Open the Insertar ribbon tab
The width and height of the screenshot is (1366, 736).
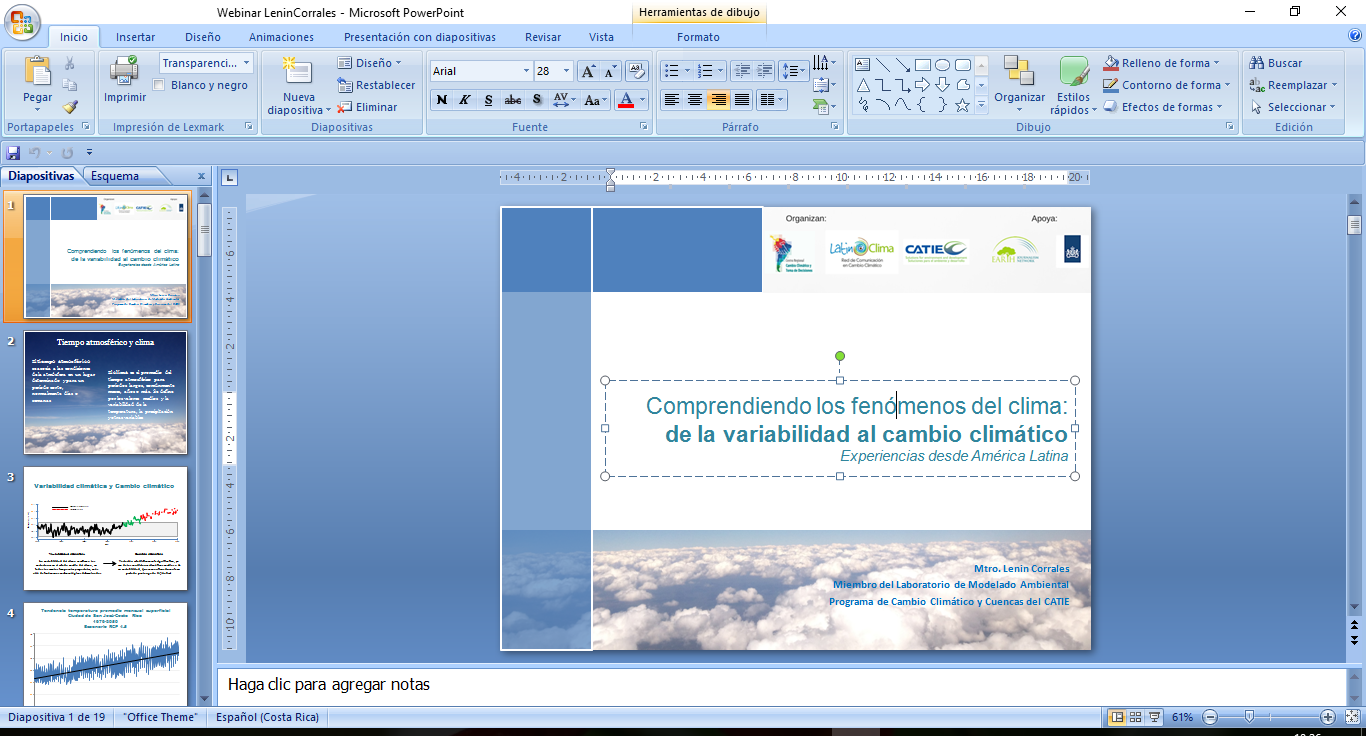[135, 37]
